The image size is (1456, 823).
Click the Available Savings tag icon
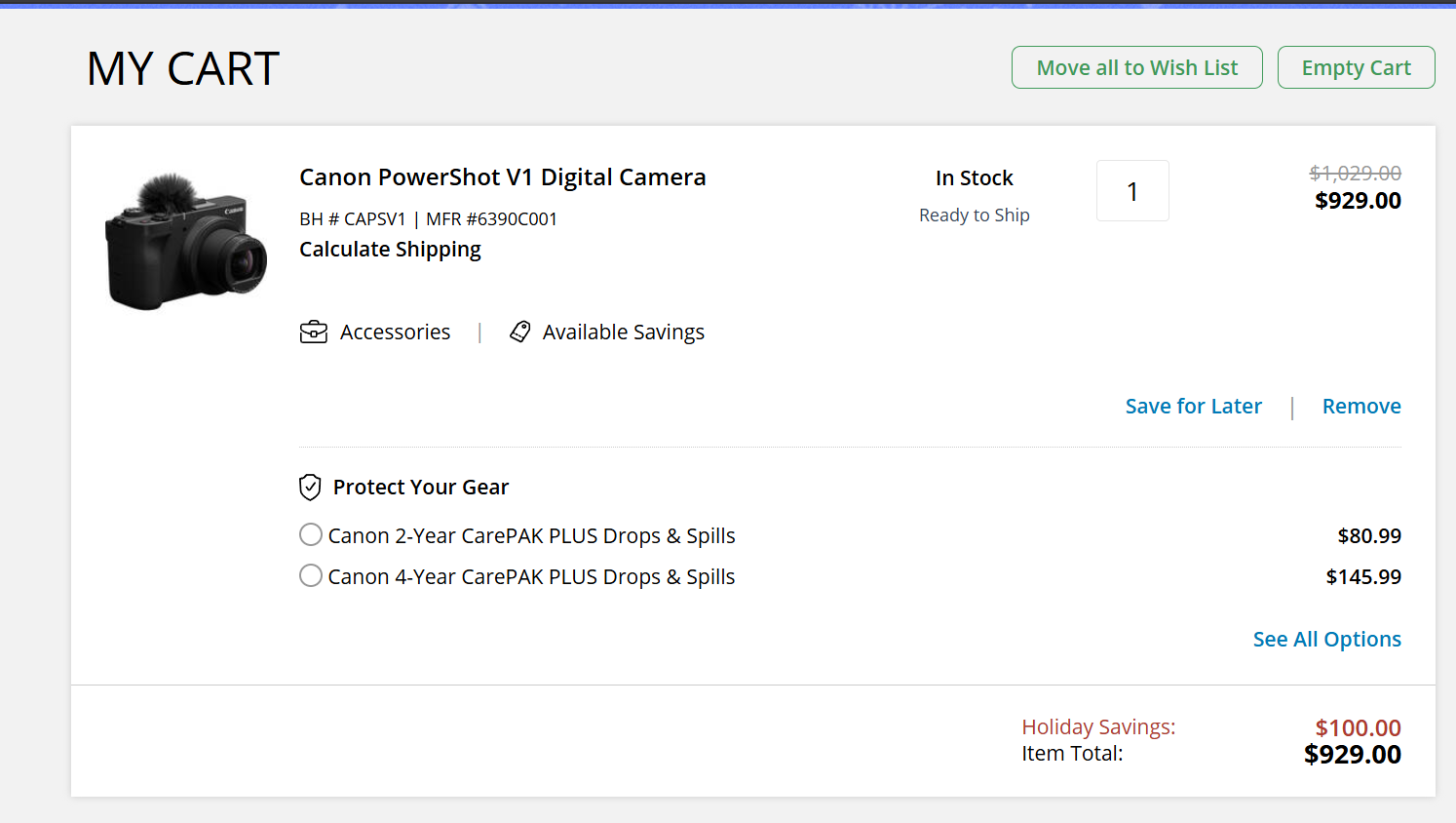tap(520, 333)
